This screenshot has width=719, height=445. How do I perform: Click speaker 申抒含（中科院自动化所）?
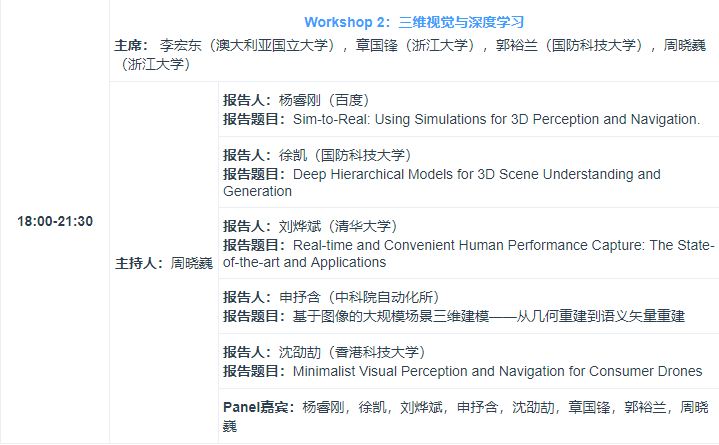pyautogui.click(x=331, y=297)
